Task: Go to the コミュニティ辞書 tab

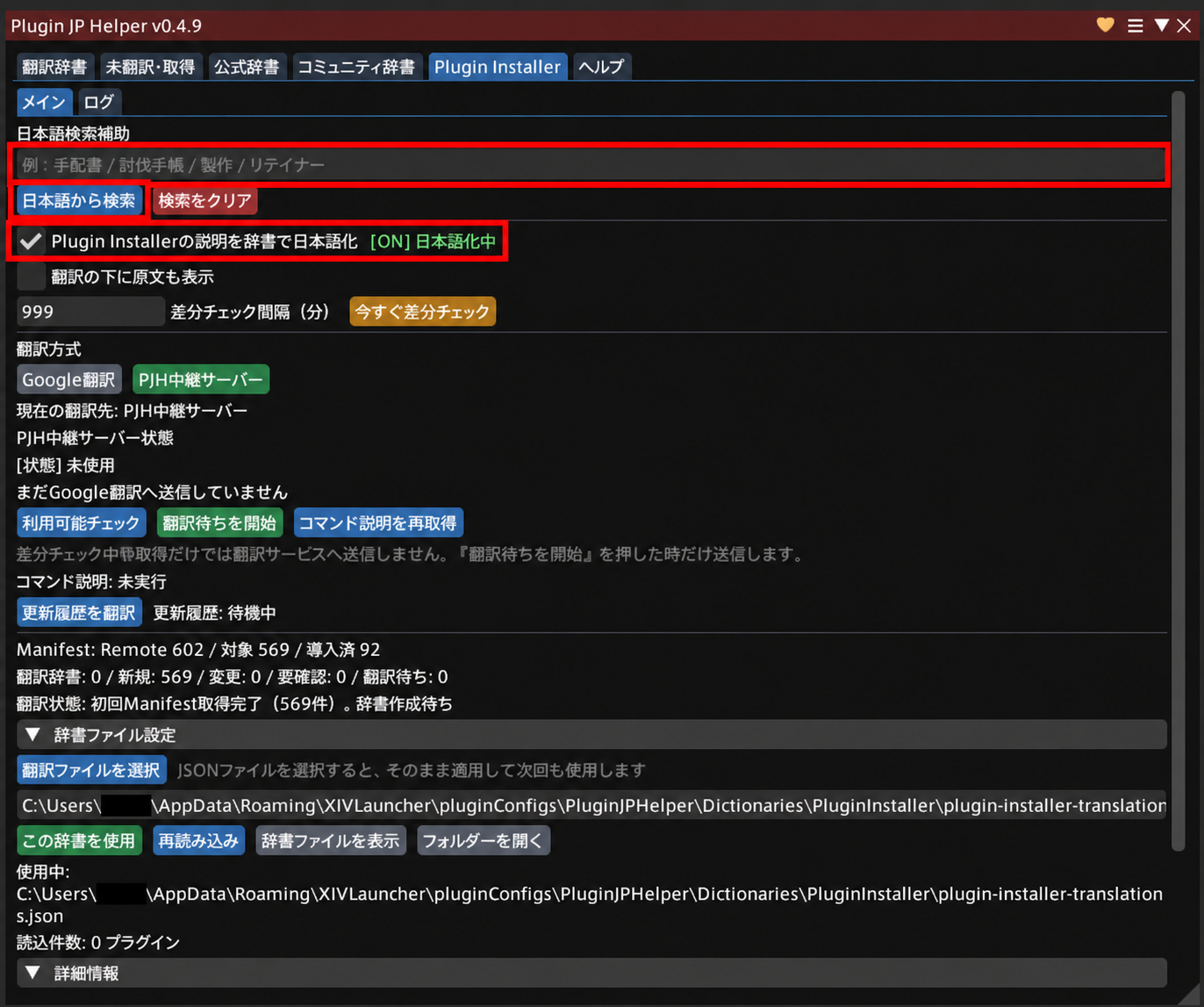Action: (x=356, y=67)
